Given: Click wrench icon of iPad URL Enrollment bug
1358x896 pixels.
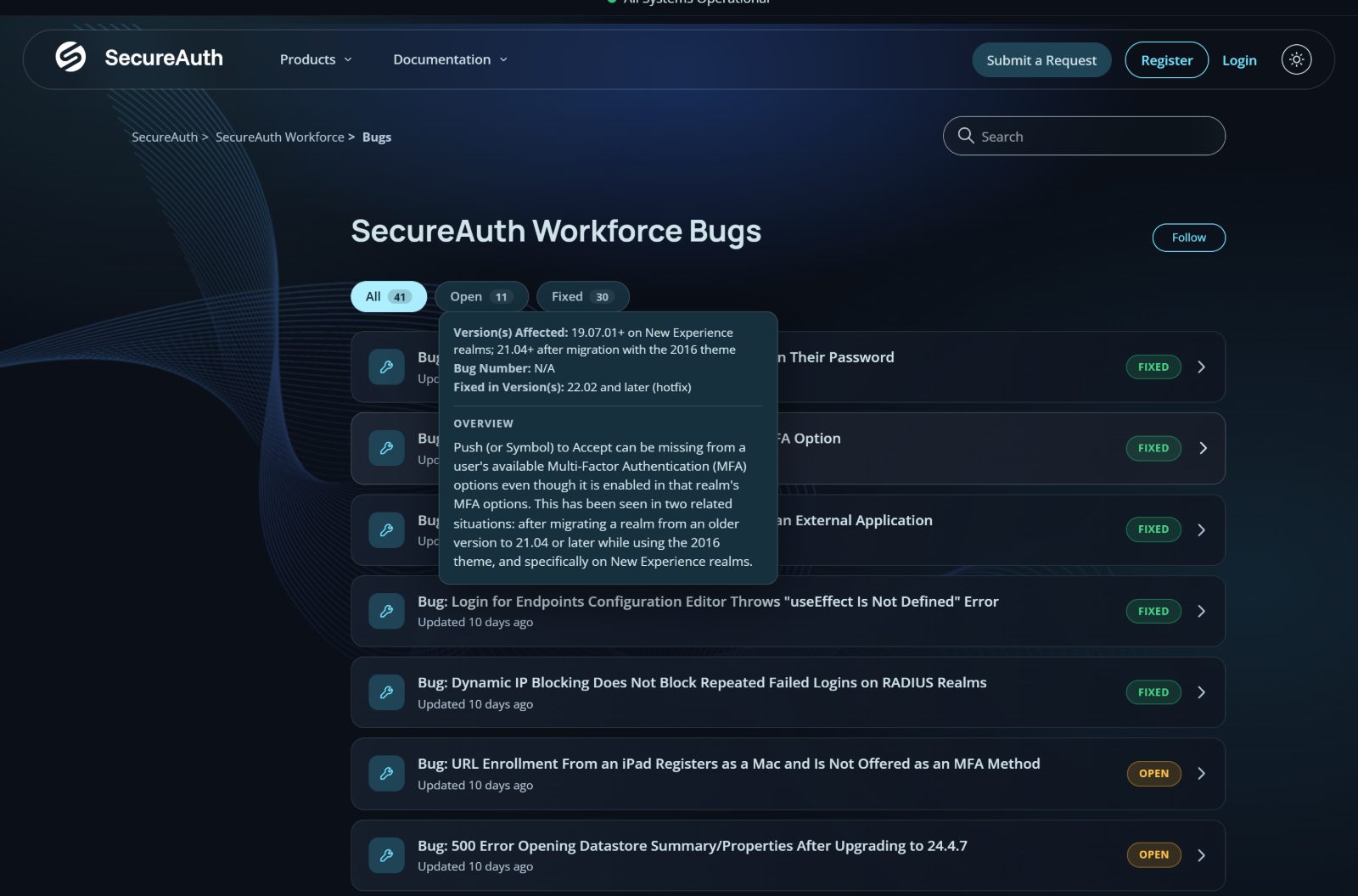Looking at the screenshot, I should tap(386, 773).
